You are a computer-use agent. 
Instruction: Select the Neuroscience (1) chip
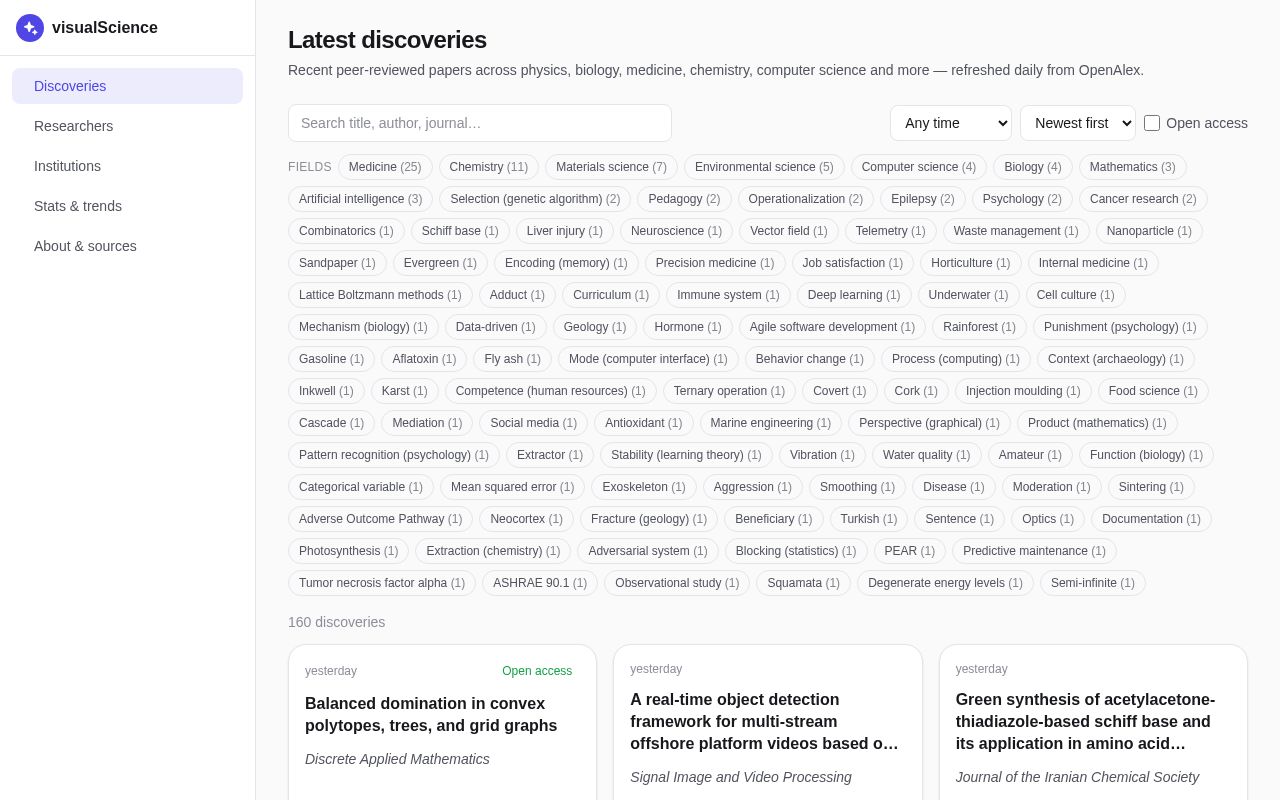click(x=676, y=231)
